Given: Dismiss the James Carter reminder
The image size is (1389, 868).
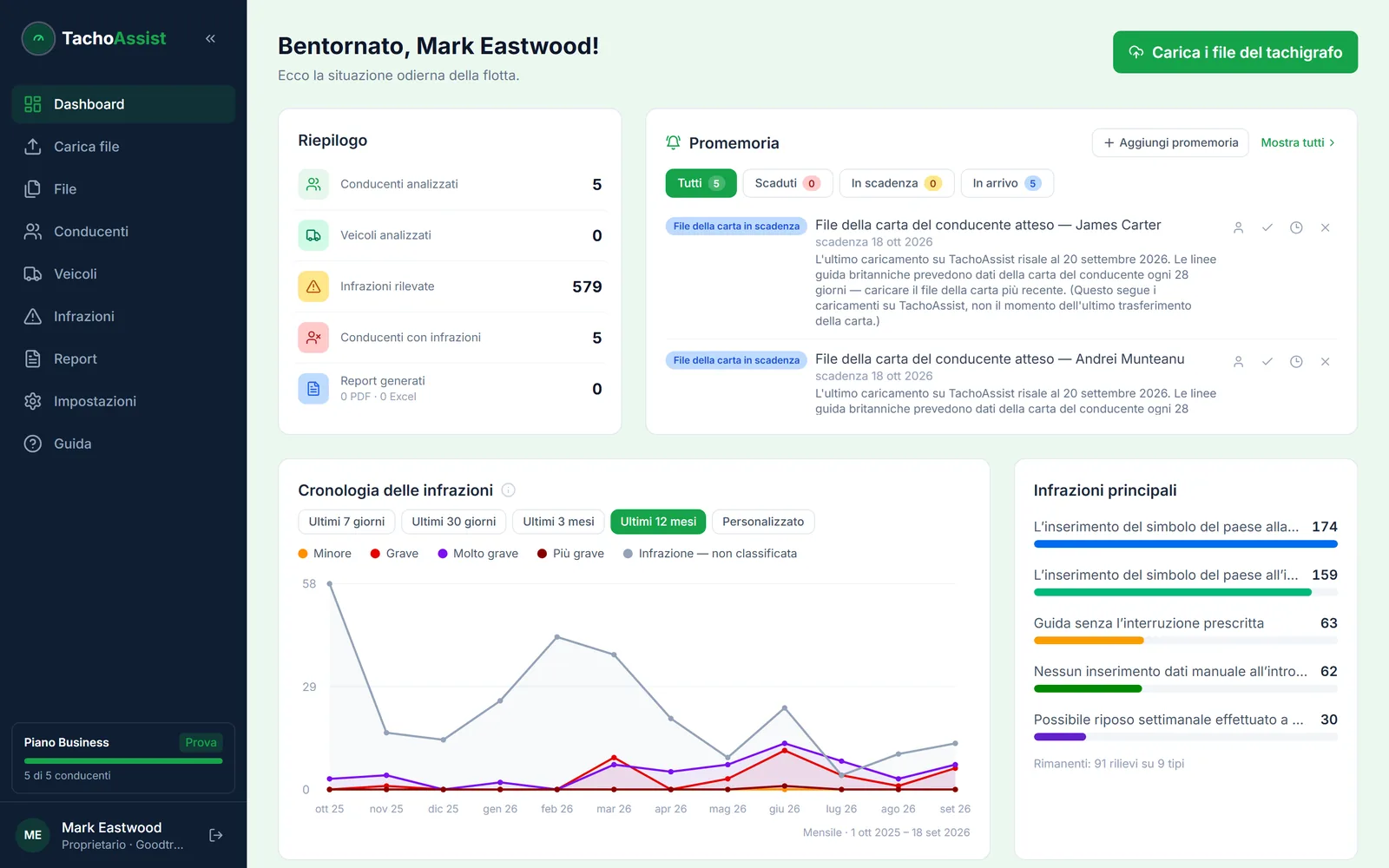Looking at the screenshot, I should (1325, 227).
